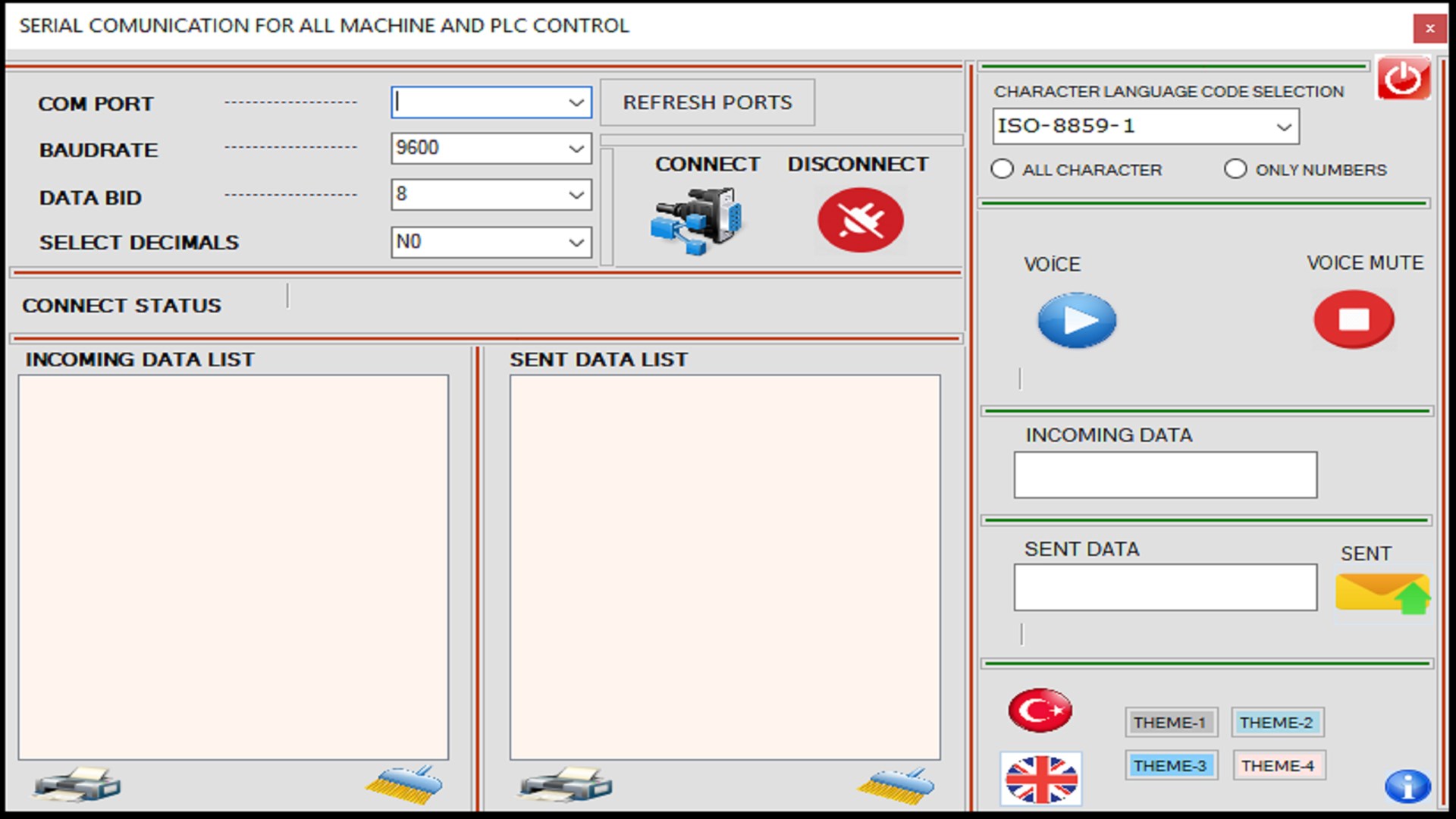The width and height of the screenshot is (1456, 819).
Task: Click the serial Connect plug icon
Action: 698,221
